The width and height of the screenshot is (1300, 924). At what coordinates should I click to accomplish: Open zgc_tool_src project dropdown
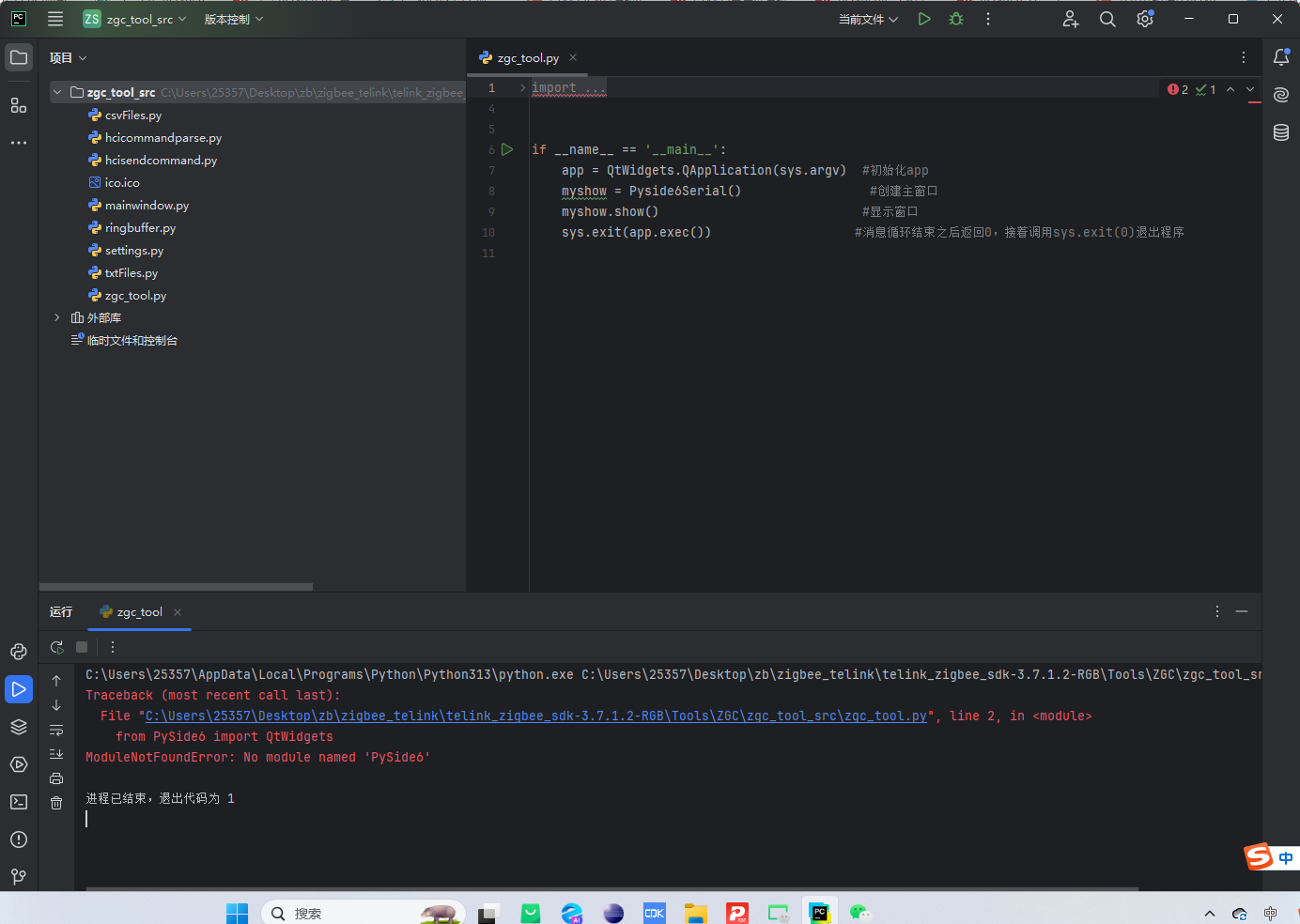pos(135,19)
